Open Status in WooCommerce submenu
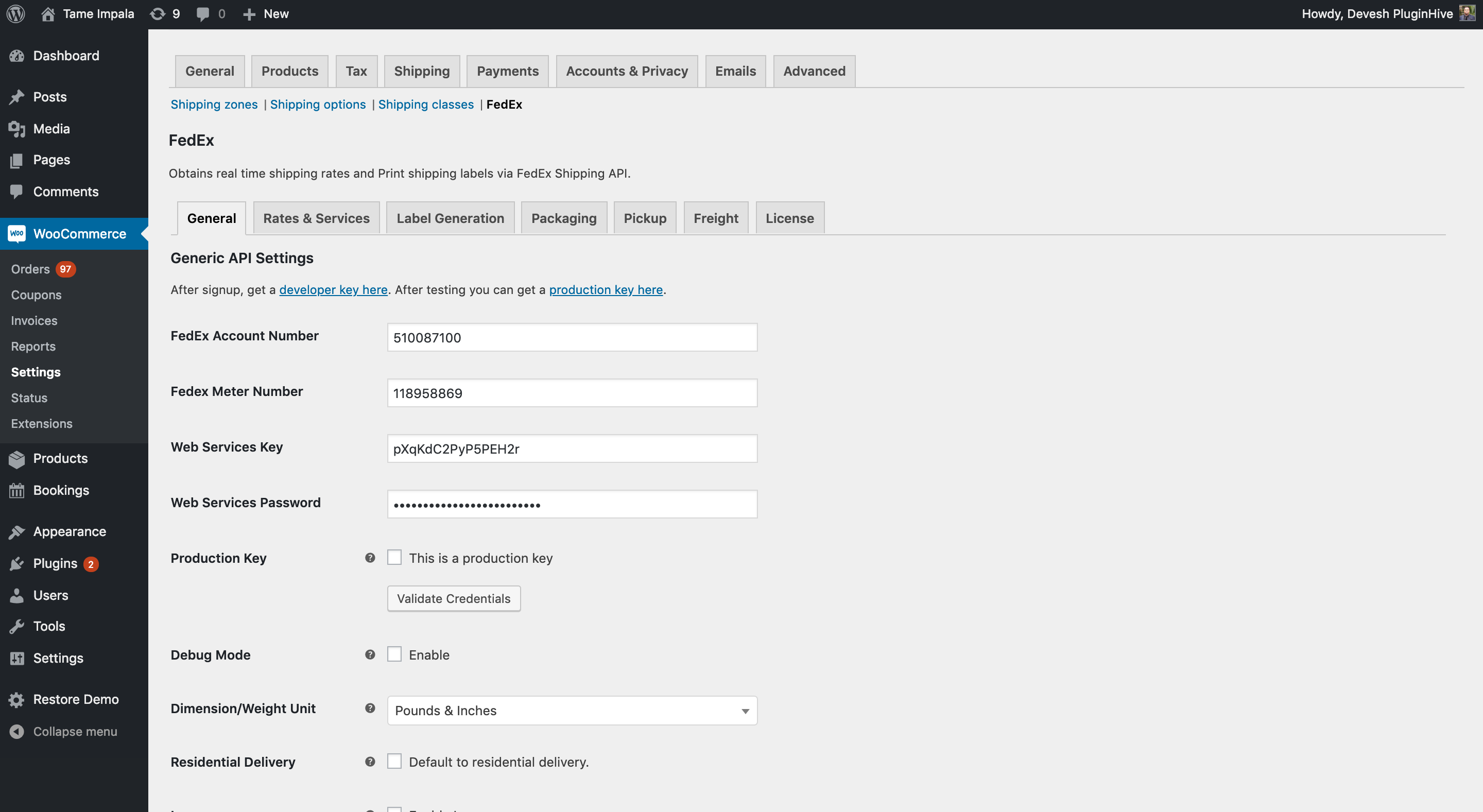Viewport: 1483px width, 812px height. (29, 398)
